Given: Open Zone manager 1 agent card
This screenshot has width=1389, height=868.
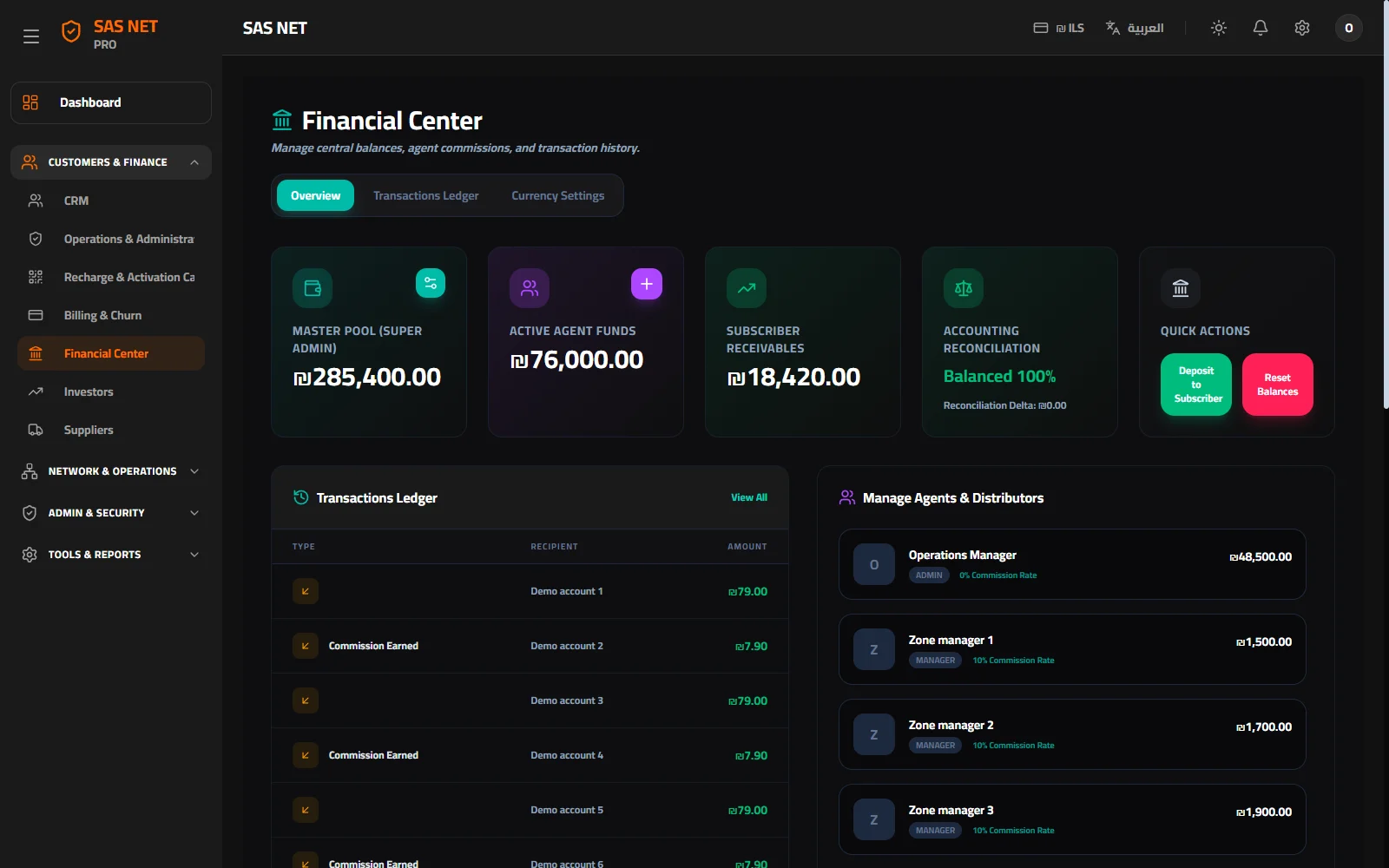Looking at the screenshot, I should pos(1072,649).
